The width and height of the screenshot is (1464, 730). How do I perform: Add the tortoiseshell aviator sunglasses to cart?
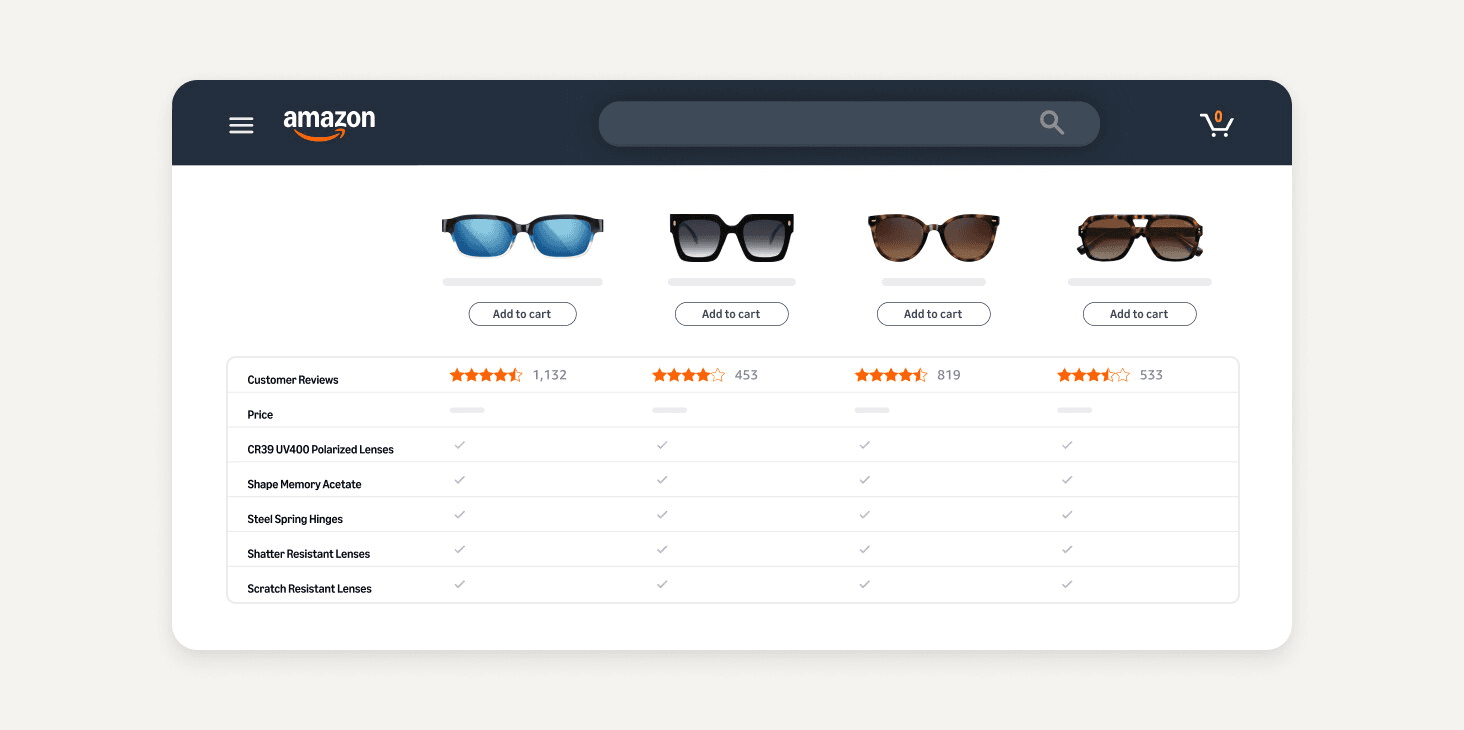pyautogui.click(x=1140, y=314)
